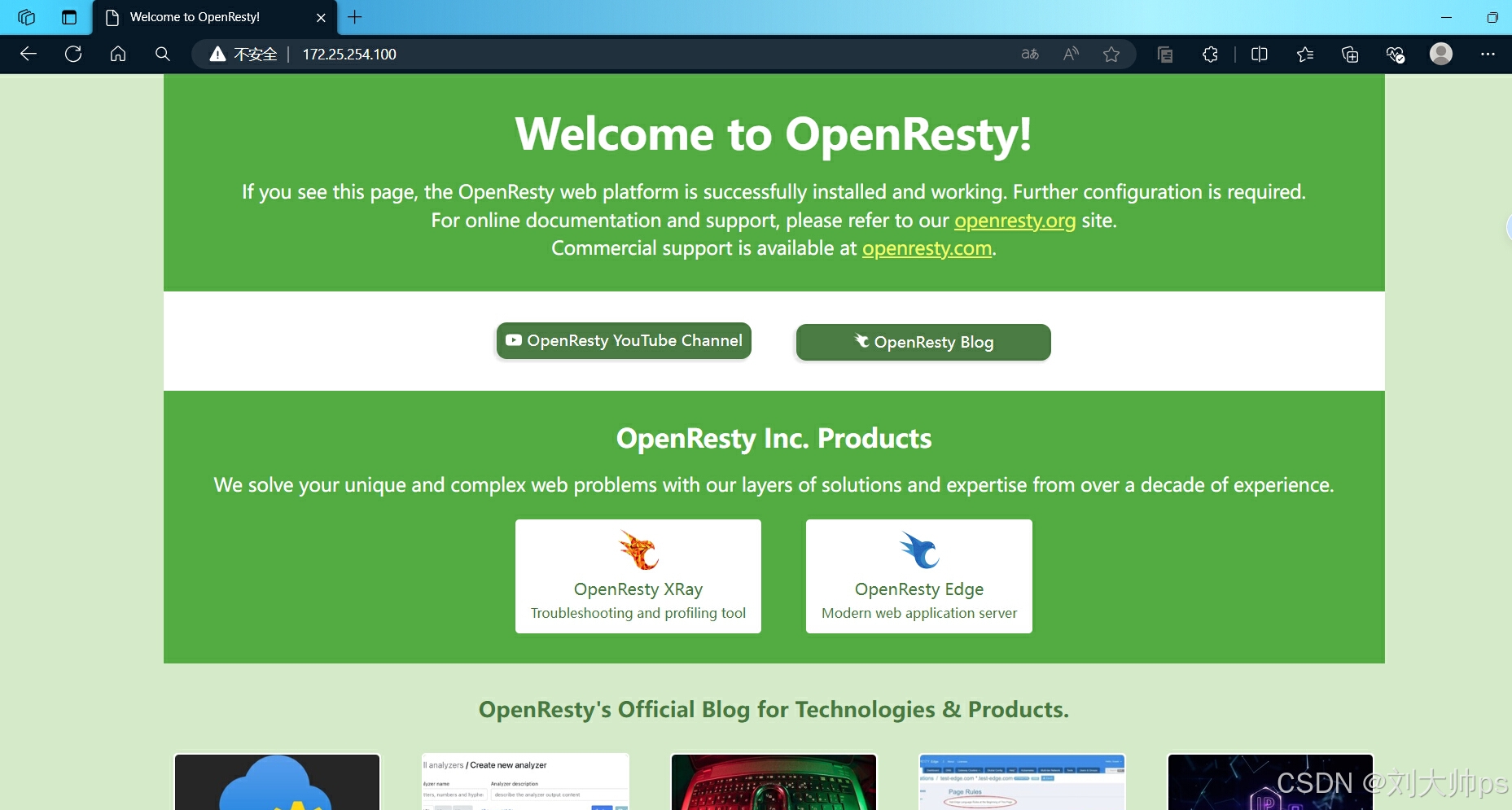Minimize the browser window
The width and height of the screenshot is (1512, 810).
pos(1446,17)
